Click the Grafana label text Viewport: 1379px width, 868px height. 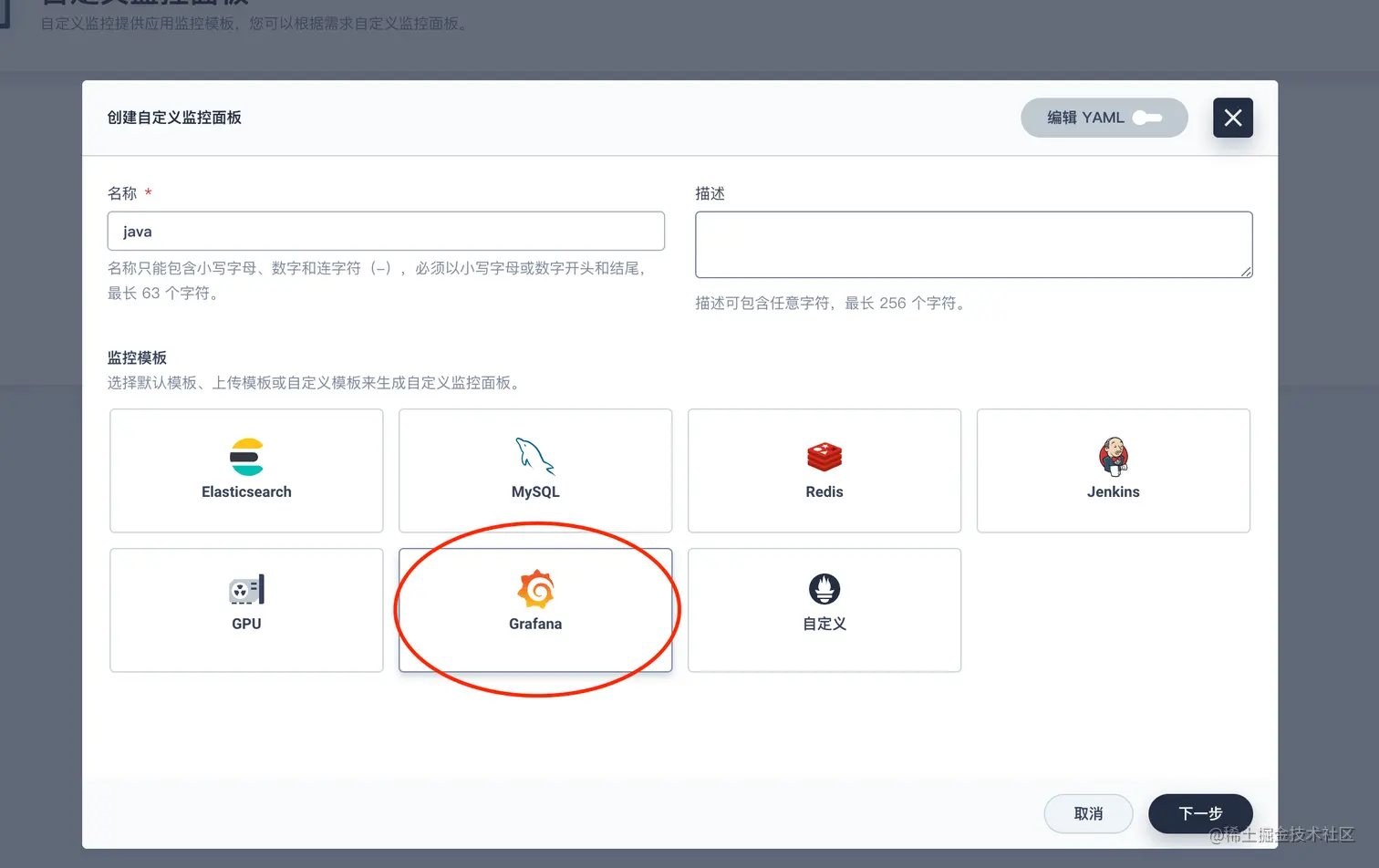[x=535, y=624]
